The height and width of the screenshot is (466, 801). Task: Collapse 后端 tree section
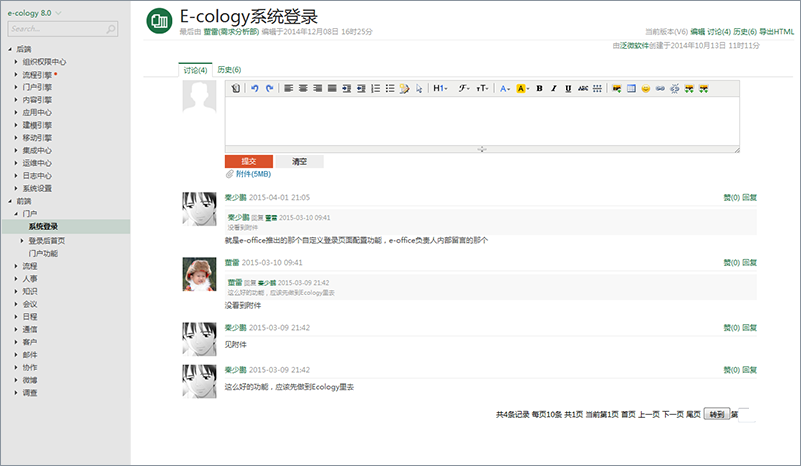tap(10, 49)
